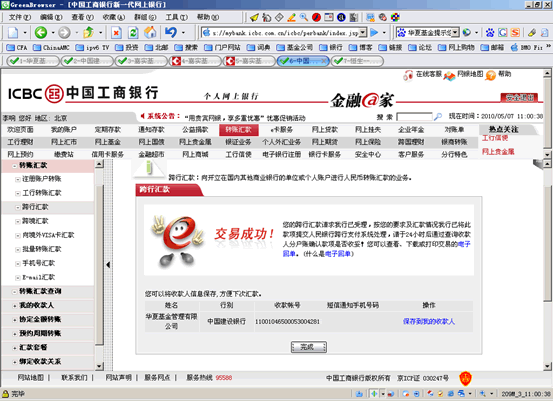
Task: Click the red X stop loading icon
Action: point(116,33)
